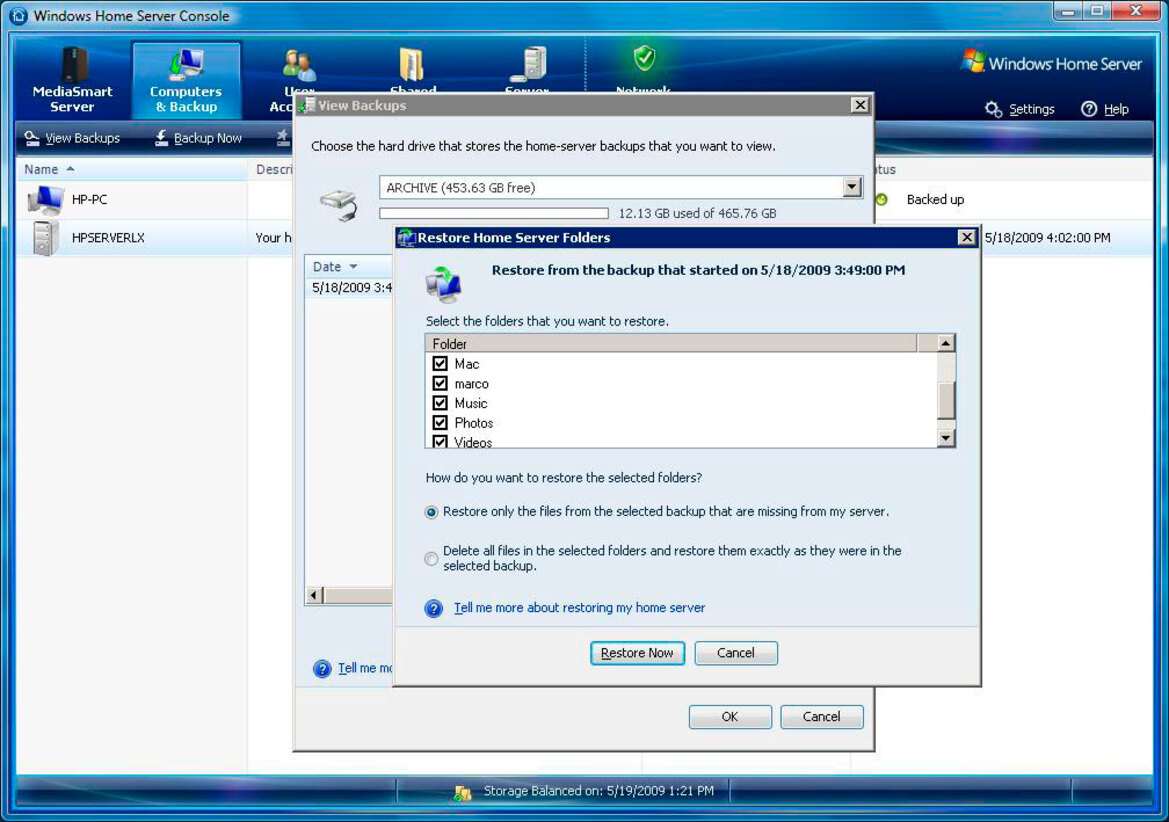Viewport: 1169px width, 822px height.
Task: Open the MediaSmart Server tab
Action: tap(72, 80)
